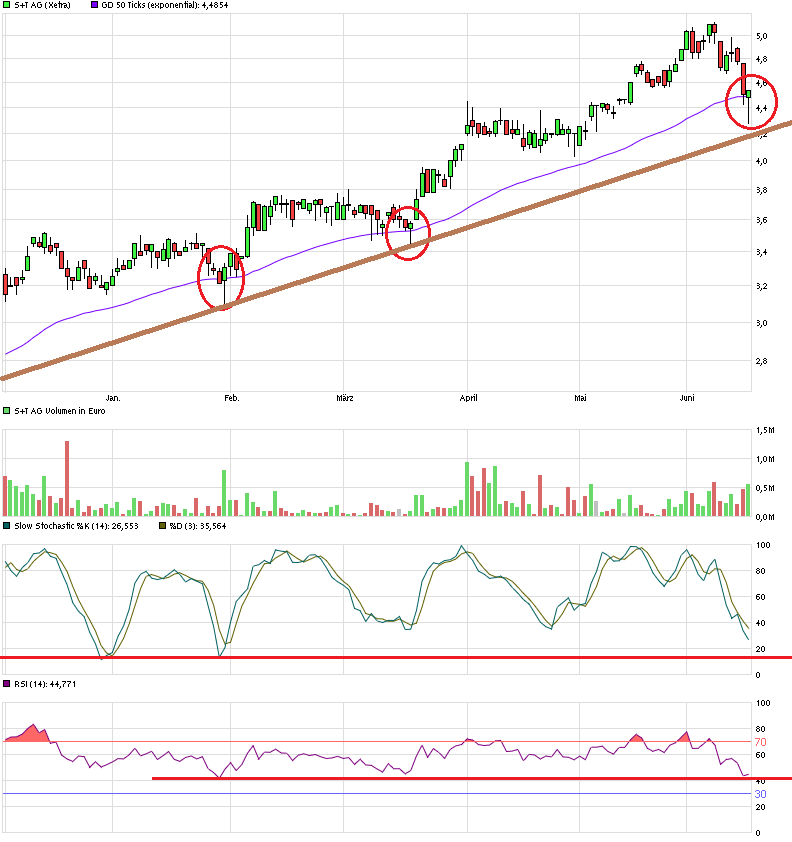Select the Mai label on time axis

[x=580, y=397]
